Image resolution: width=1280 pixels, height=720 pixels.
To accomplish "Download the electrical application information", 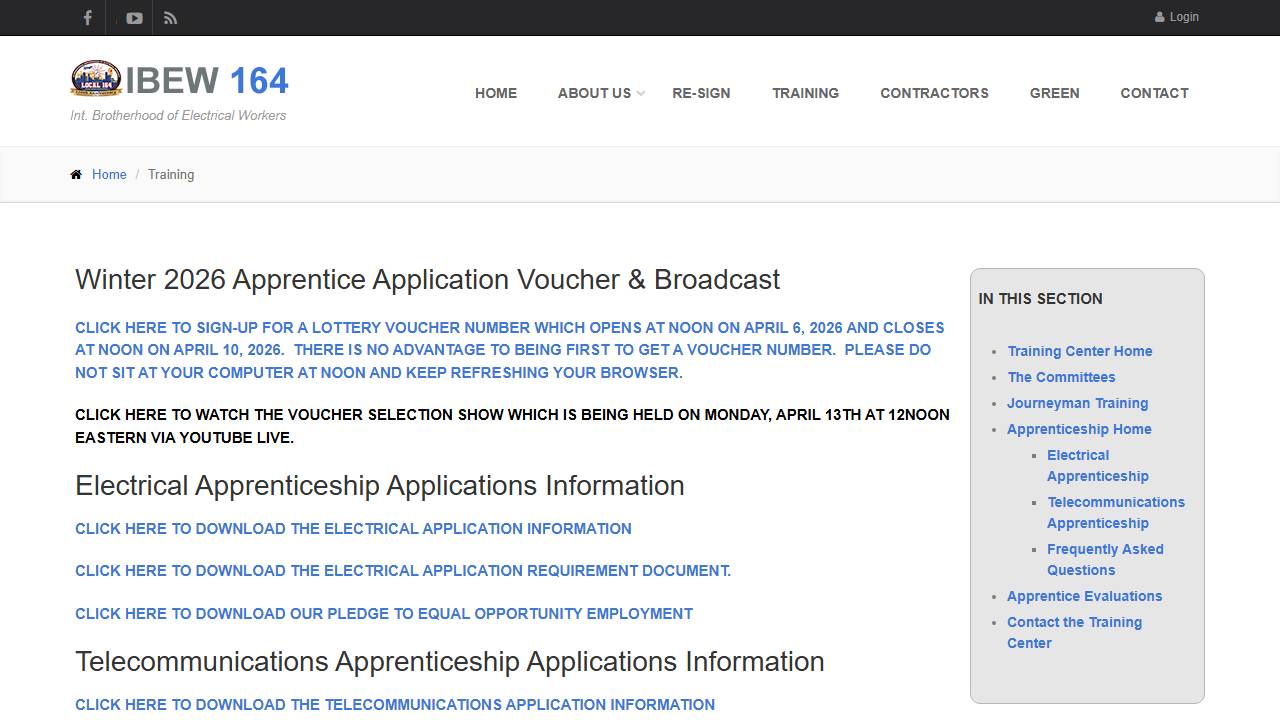I will (x=353, y=529).
